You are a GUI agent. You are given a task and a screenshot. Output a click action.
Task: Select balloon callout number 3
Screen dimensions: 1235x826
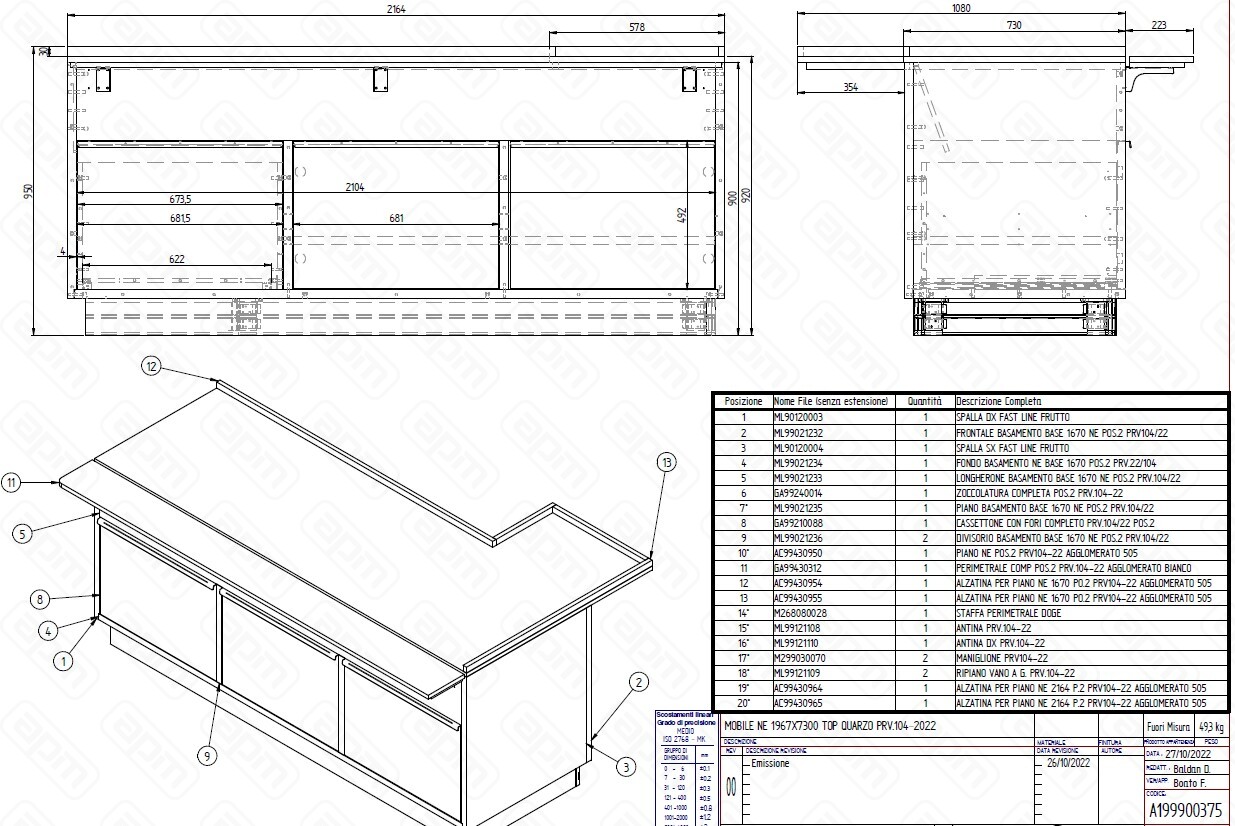coord(625,767)
